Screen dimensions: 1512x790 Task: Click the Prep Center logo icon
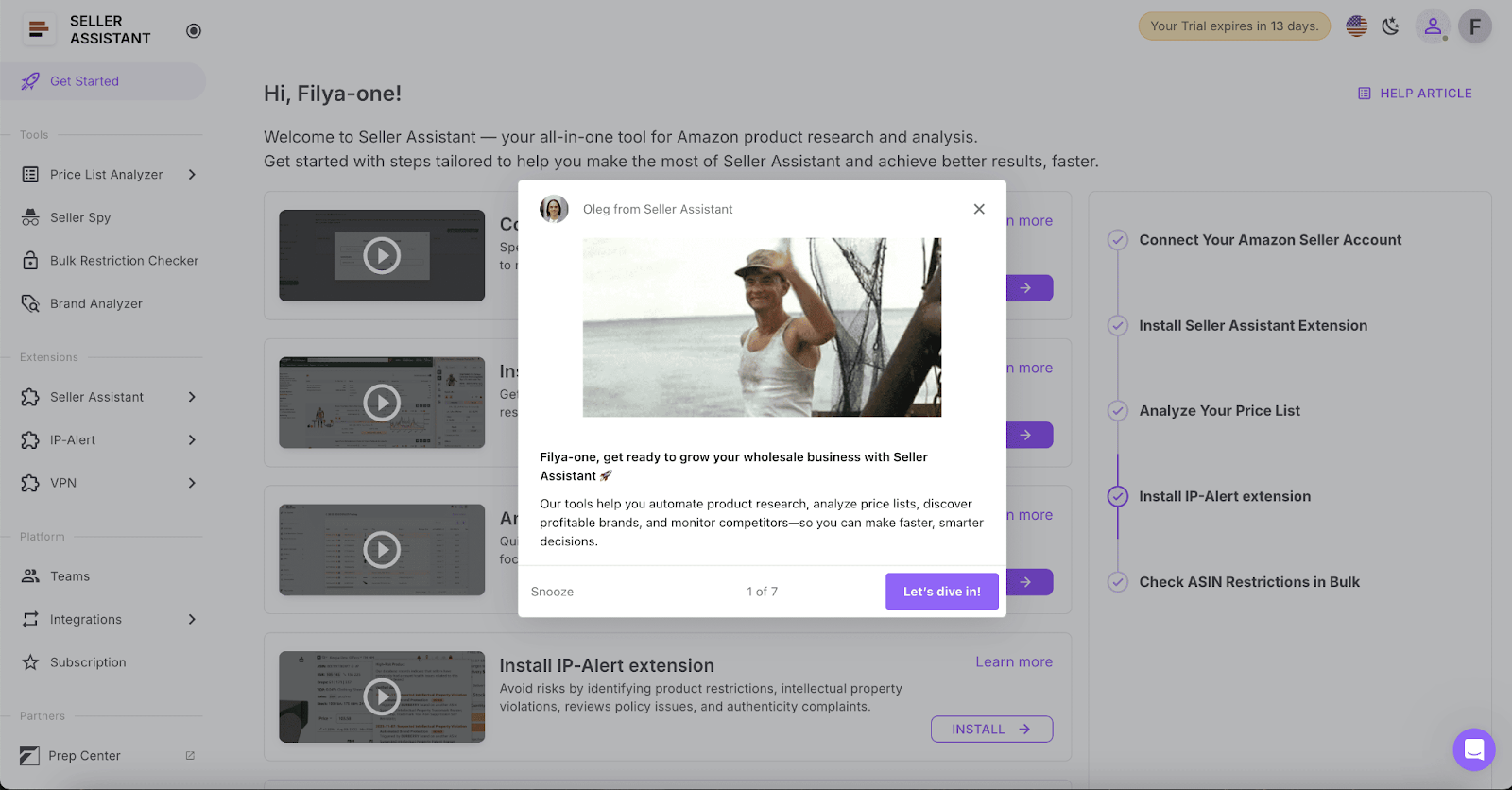tap(29, 756)
